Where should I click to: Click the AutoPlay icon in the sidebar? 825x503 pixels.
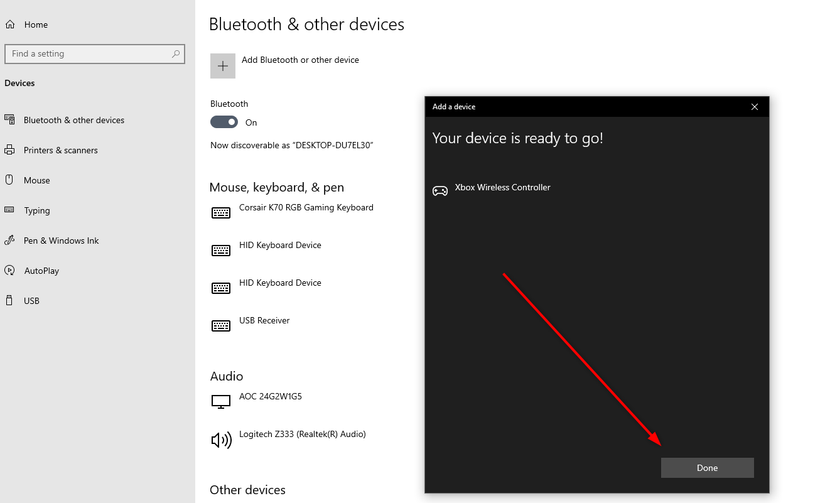tap(9, 270)
